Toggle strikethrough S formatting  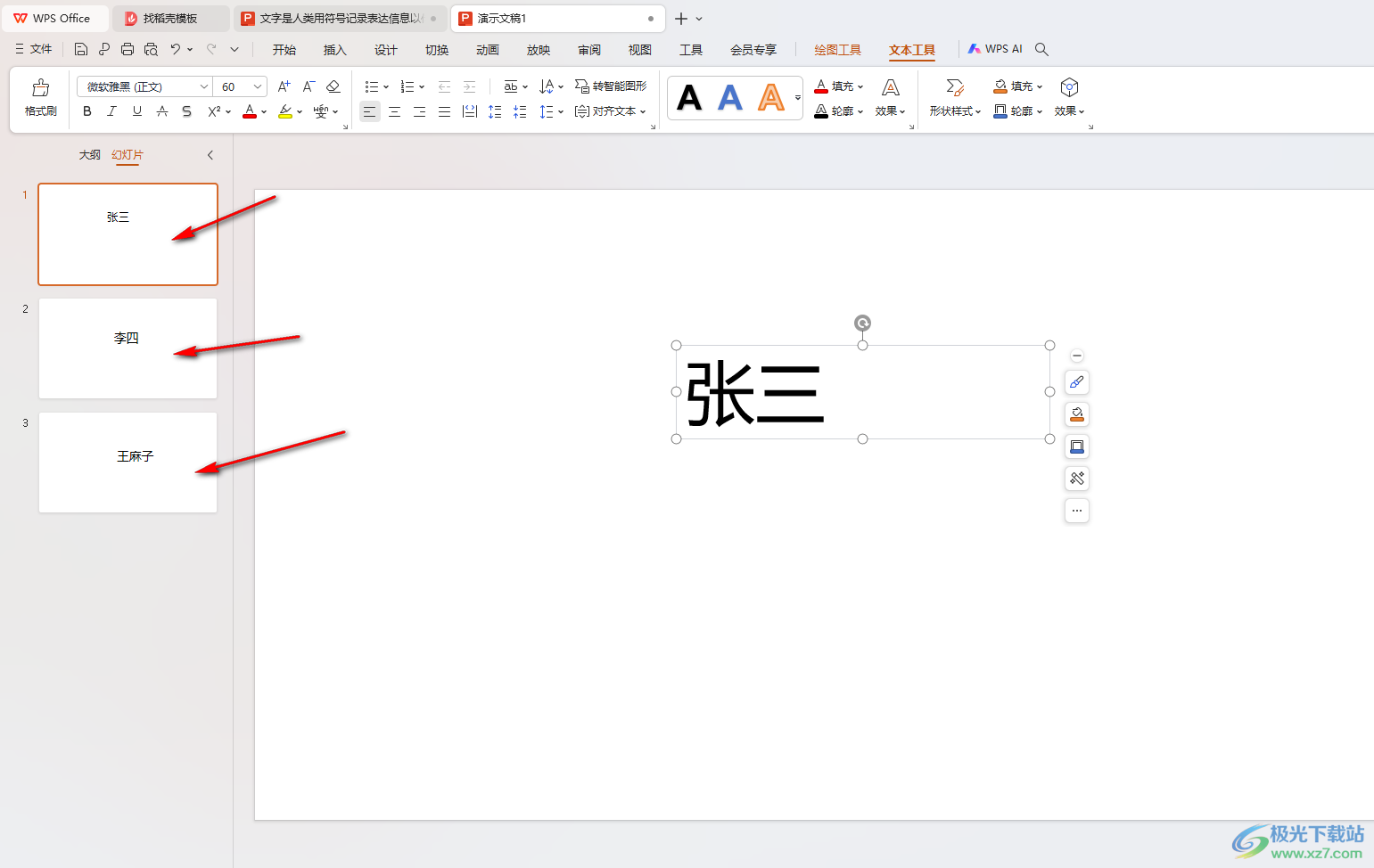click(x=186, y=111)
